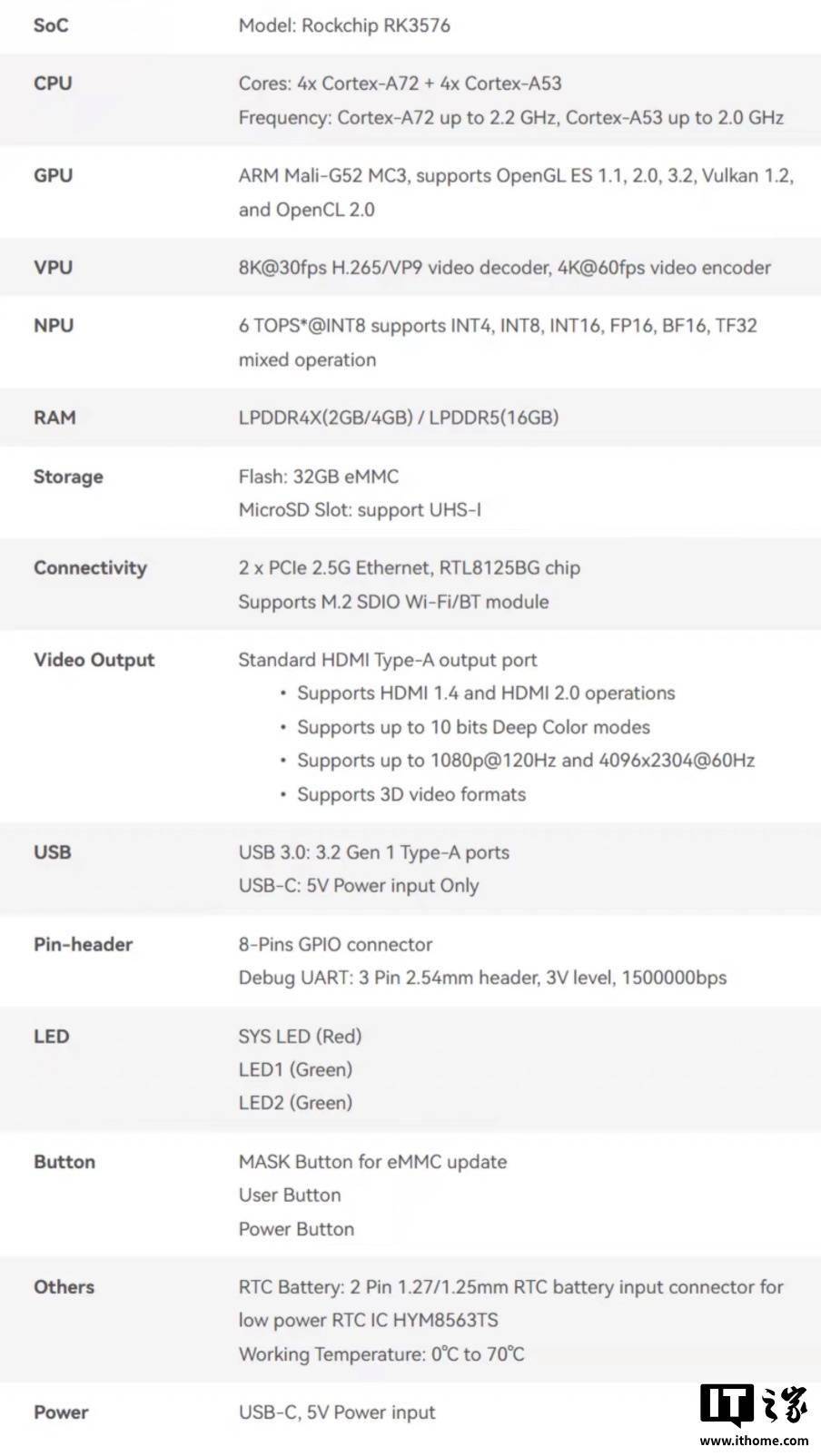Select the Rockchip RK3576 model text
Screen dimensions: 821x1456
pos(344,25)
